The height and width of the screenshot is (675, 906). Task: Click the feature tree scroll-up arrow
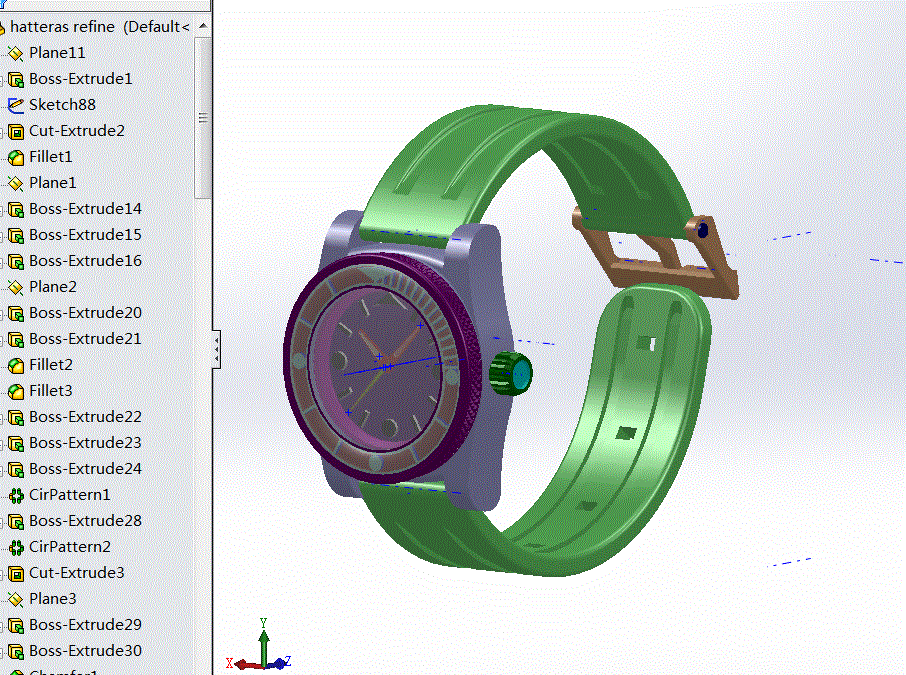(203, 26)
